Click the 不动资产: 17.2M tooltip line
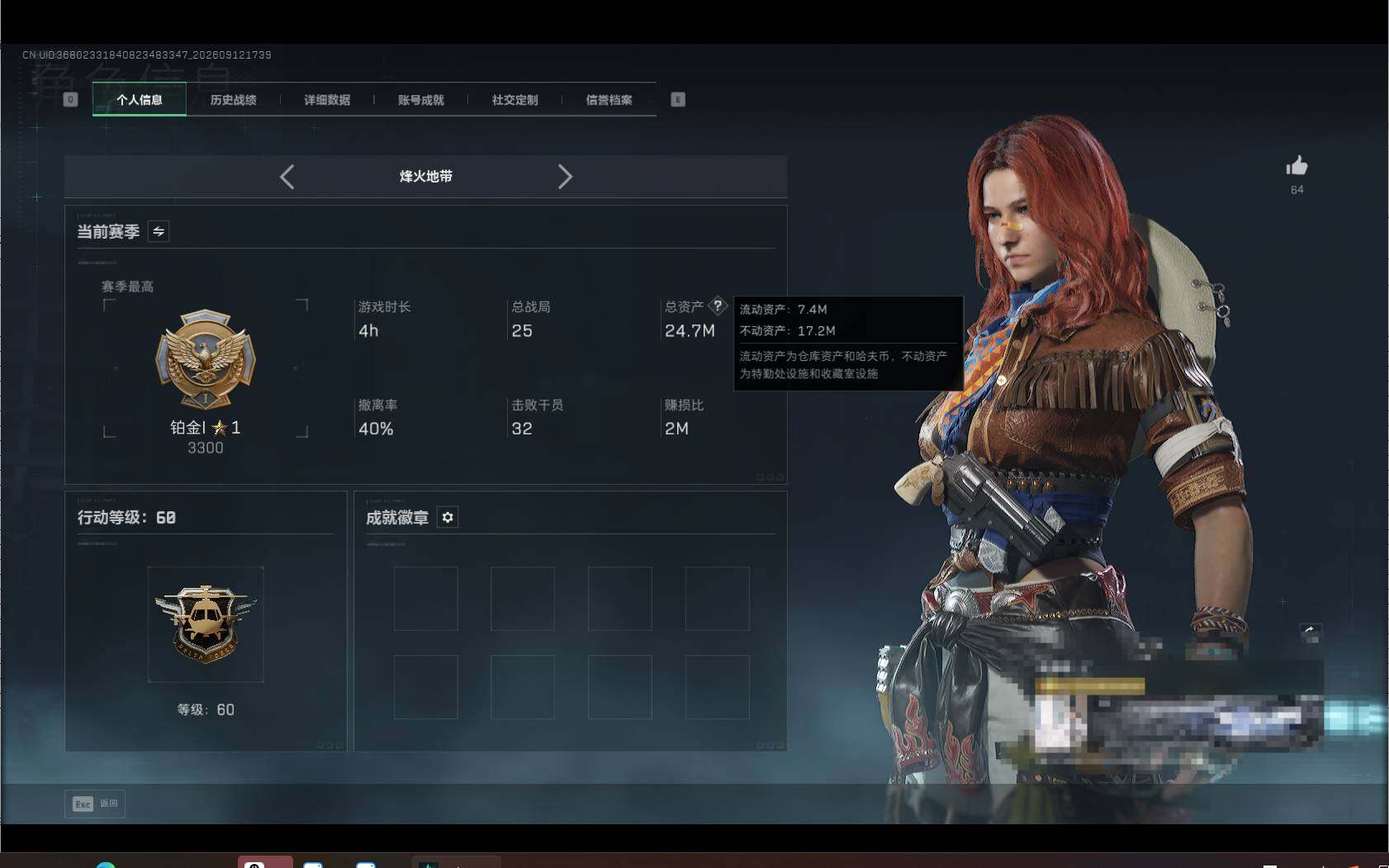 (x=787, y=331)
